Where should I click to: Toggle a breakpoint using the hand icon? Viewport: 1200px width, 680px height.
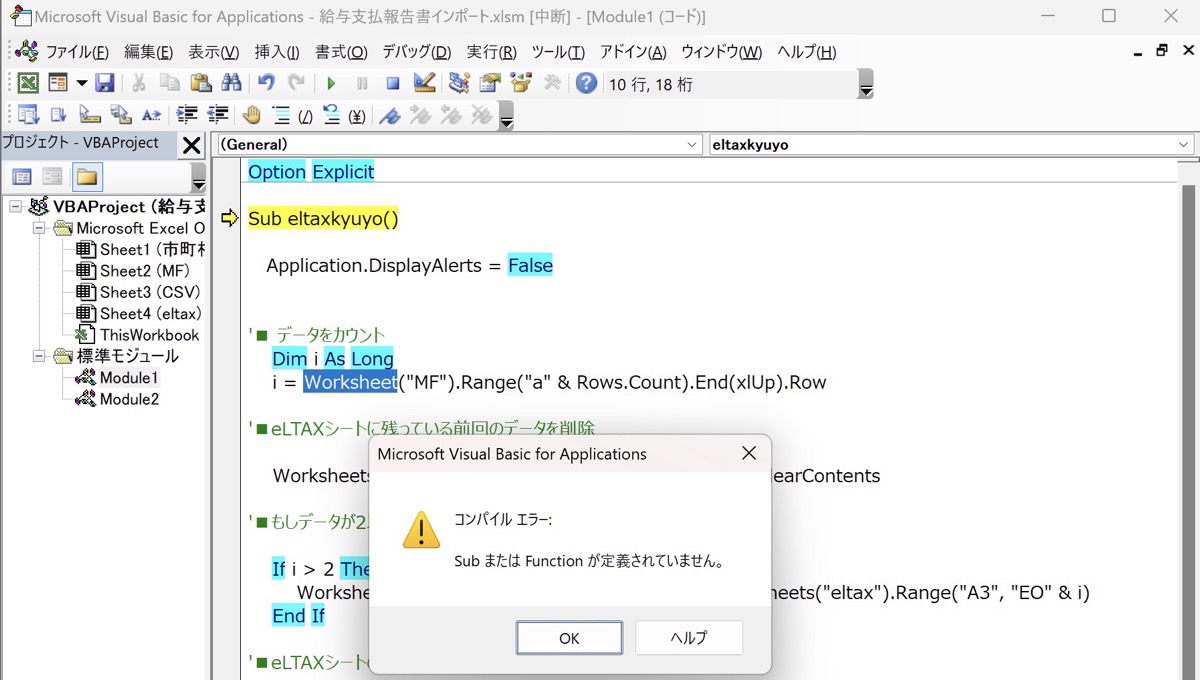pos(251,115)
